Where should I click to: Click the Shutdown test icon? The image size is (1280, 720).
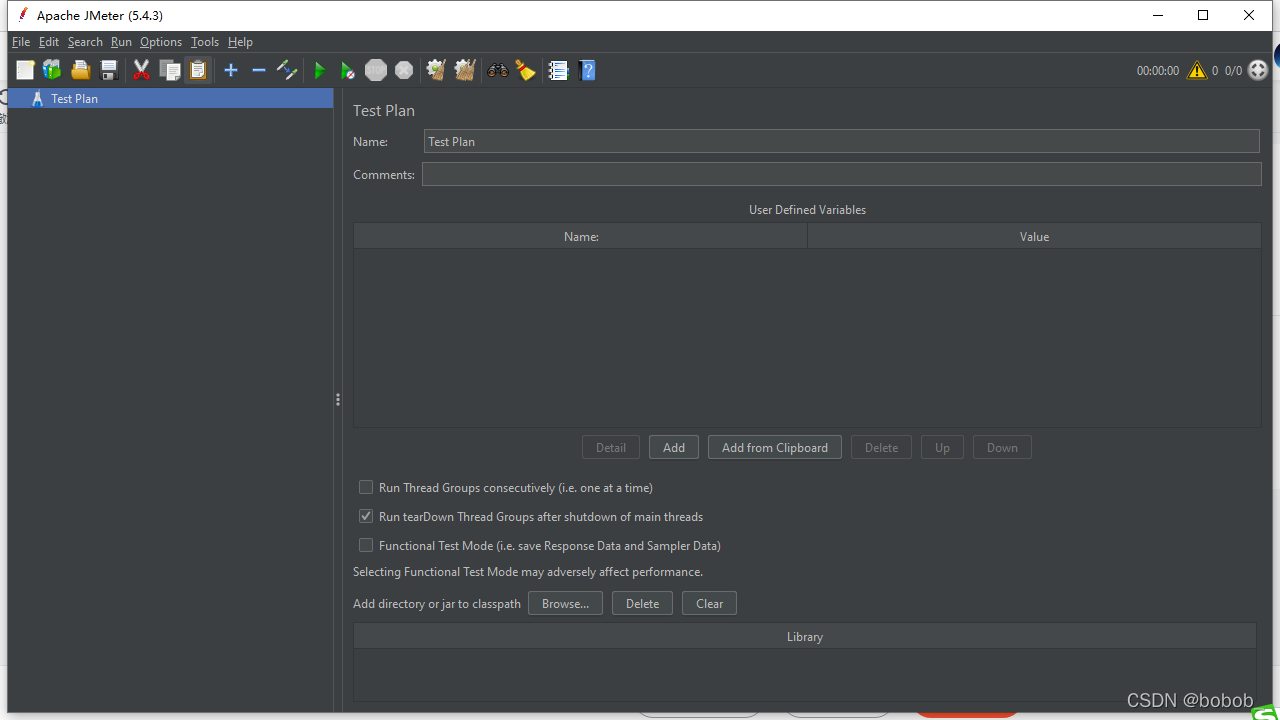(x=404, y=70)
